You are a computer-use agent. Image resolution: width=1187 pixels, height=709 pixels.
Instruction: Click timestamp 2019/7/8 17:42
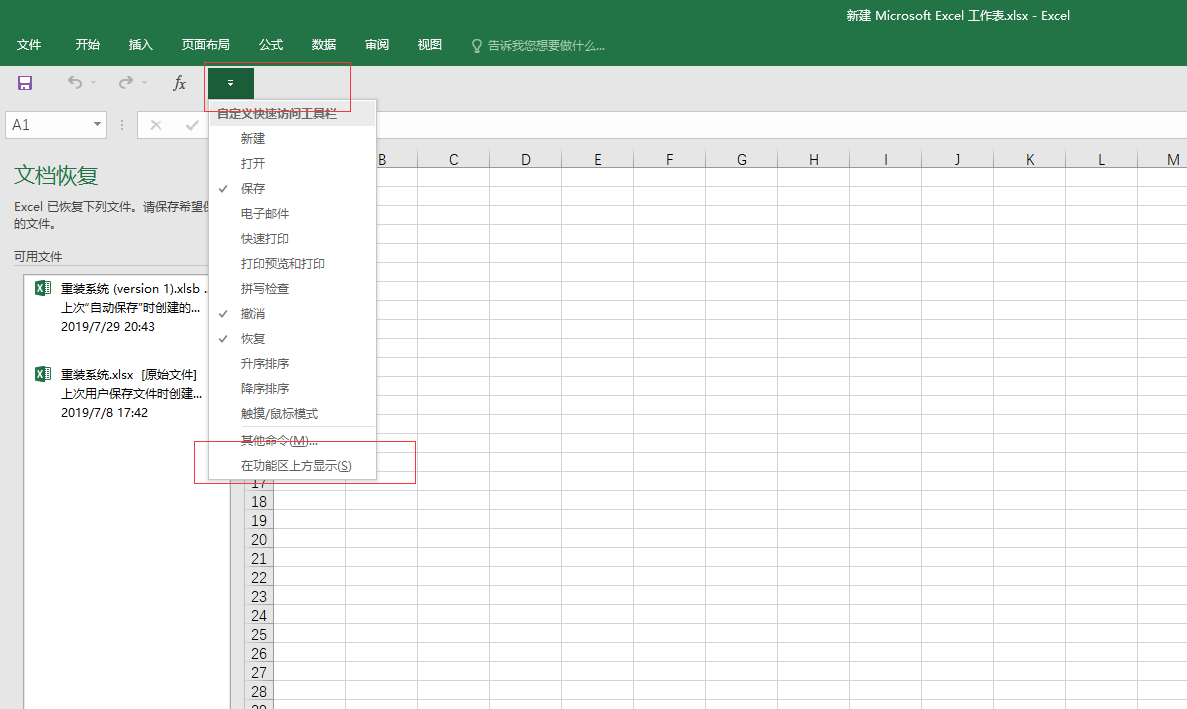point(104,412)
